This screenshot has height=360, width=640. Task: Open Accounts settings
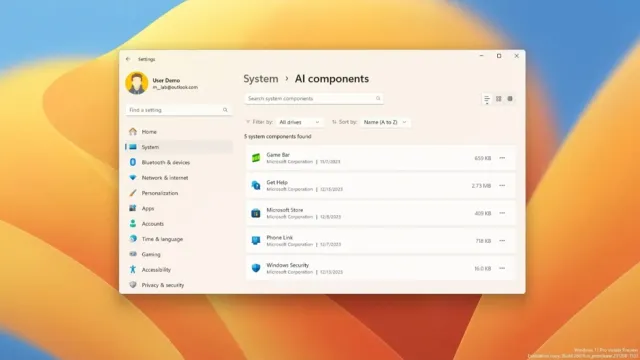(179, 224)
